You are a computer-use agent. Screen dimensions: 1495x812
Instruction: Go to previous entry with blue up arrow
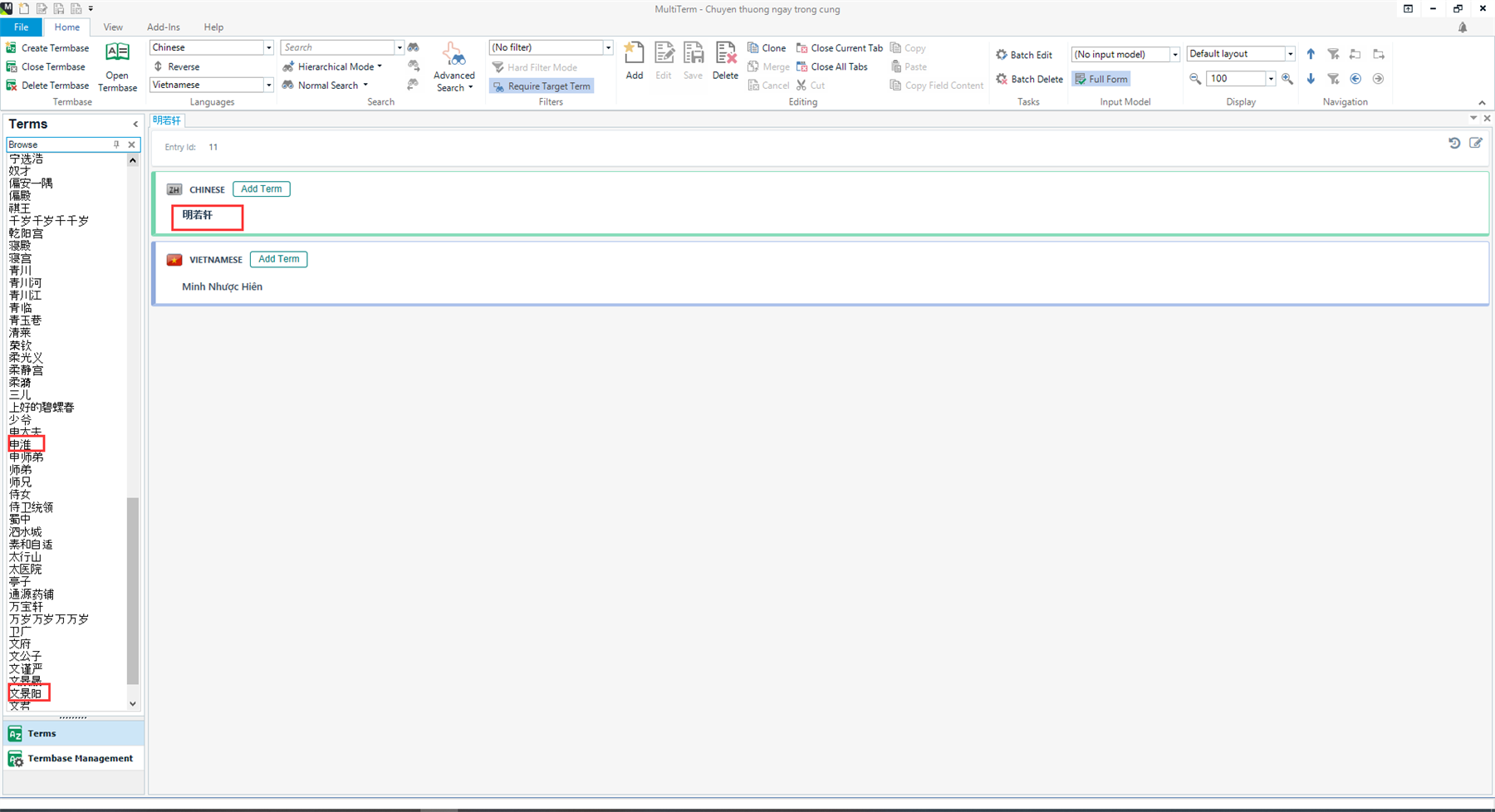[1311, 54]
